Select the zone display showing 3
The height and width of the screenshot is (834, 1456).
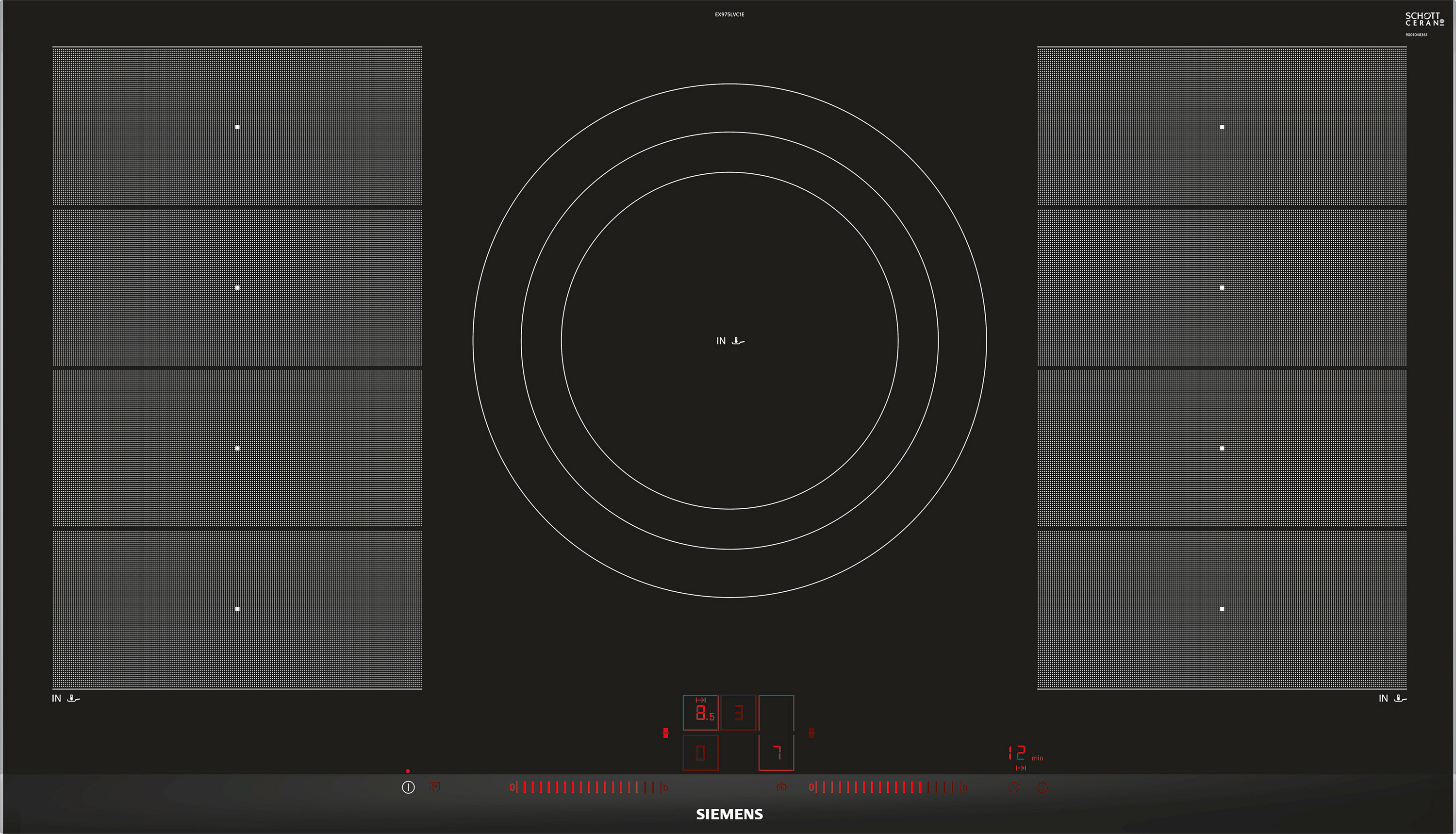point(739,713)
